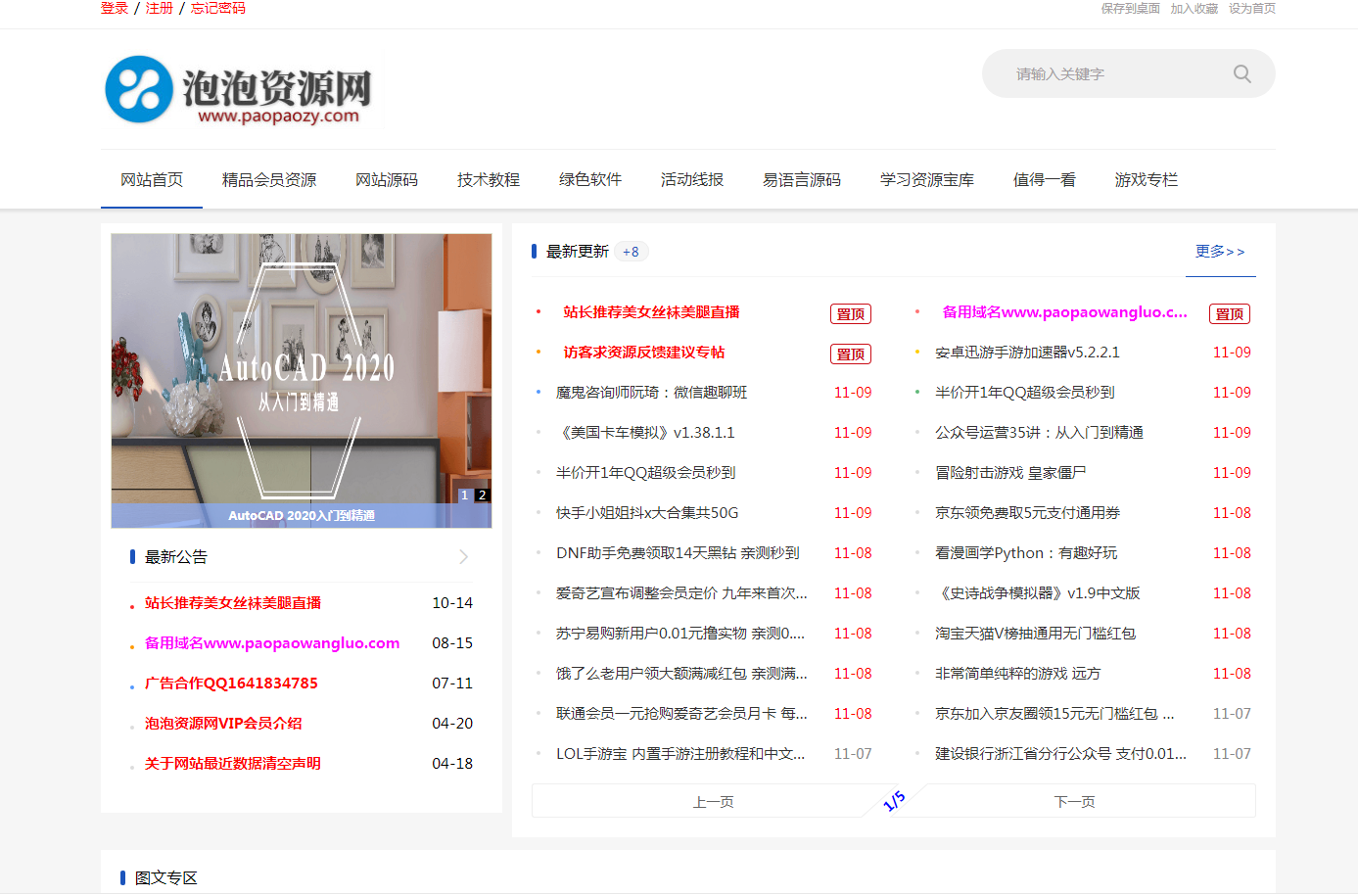Open the 精品会员资源 navigation tab

tap(269, 180)
